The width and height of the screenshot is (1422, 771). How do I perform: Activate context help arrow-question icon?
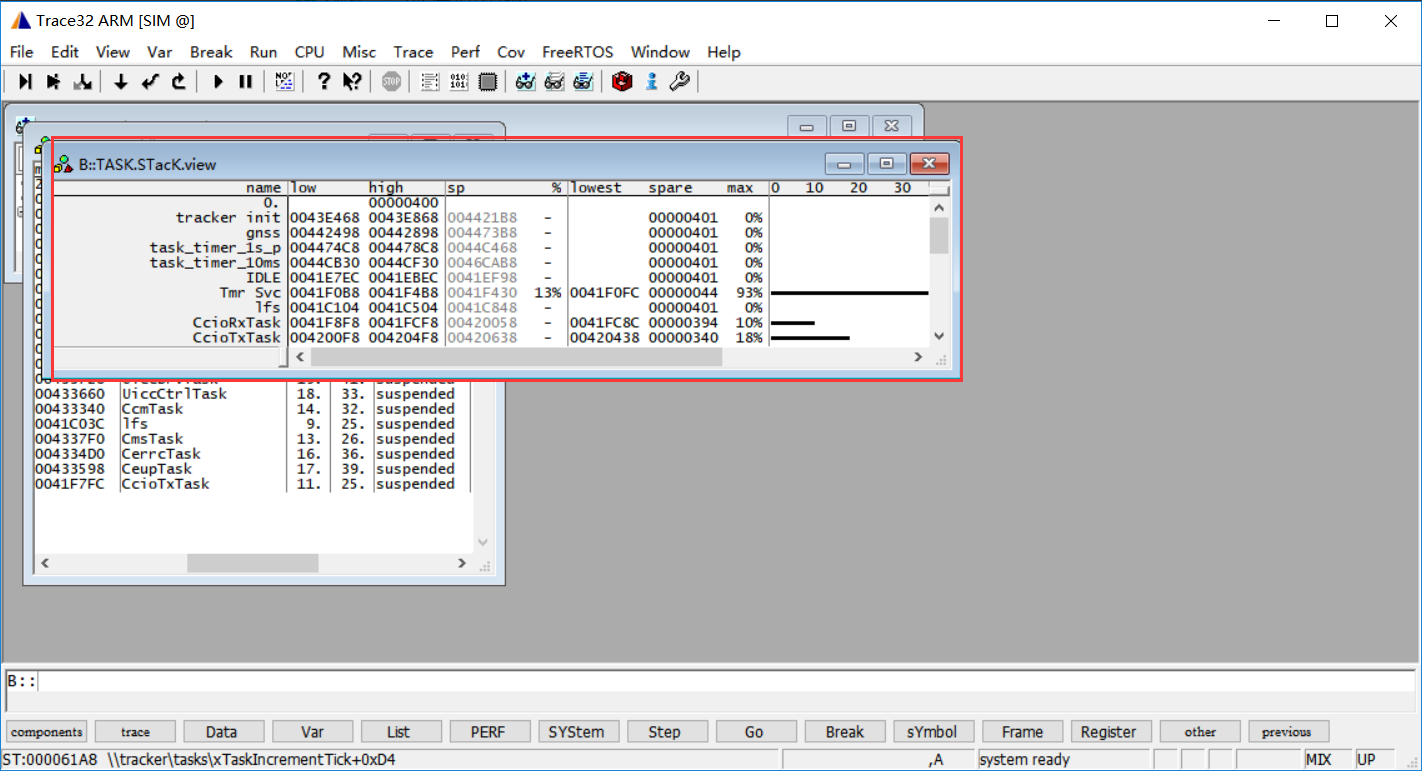(352, 82)
